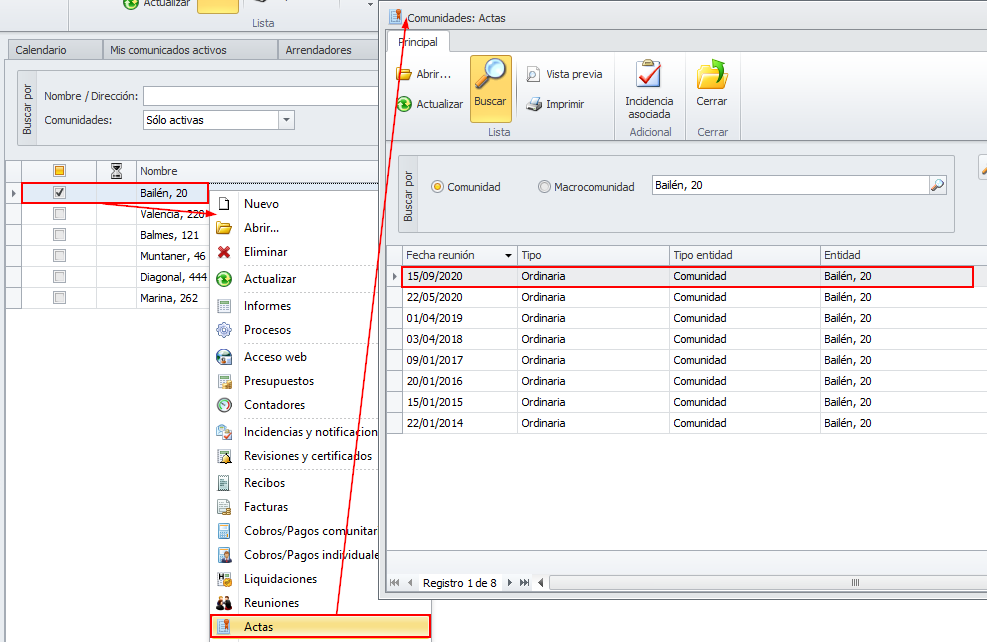Screen dimensions: 987x642
Task: Click the Nombre / Dirección input field
Action: coord(261,96)
